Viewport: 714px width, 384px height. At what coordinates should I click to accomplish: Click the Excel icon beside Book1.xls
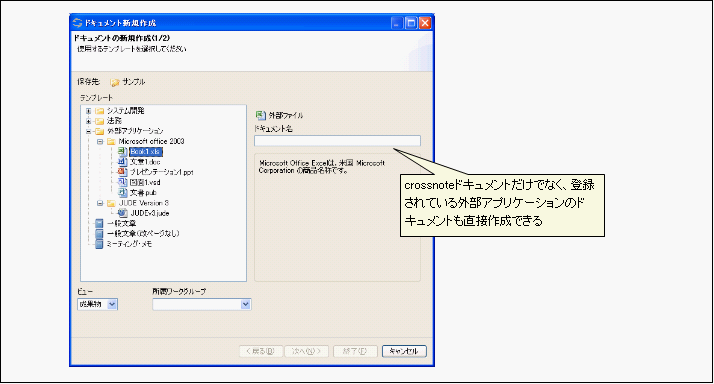click(122, 151)
